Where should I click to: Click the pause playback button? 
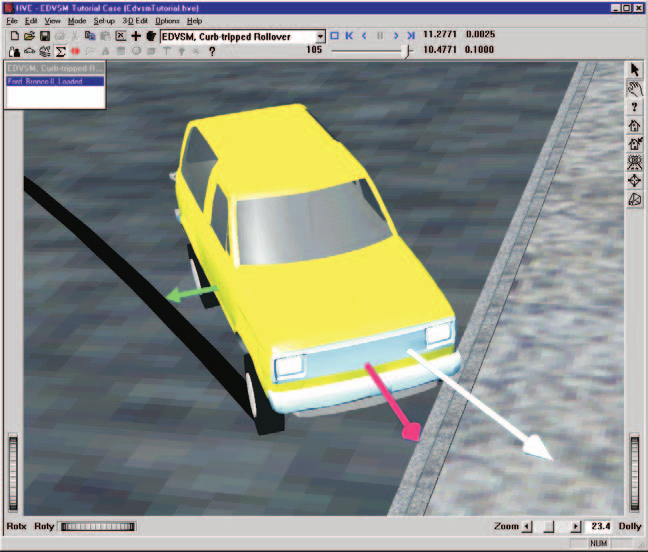(x=380, y=36)
